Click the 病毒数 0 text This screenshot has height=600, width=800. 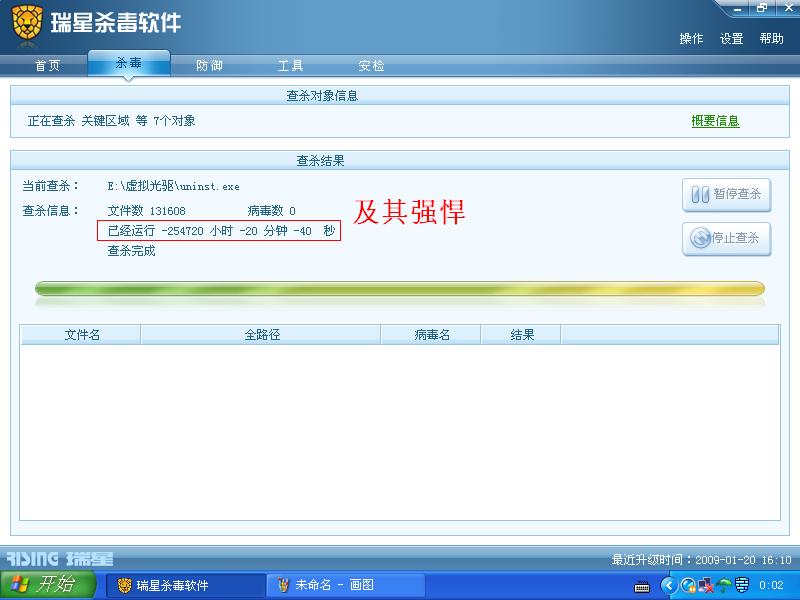coord(271,211)
